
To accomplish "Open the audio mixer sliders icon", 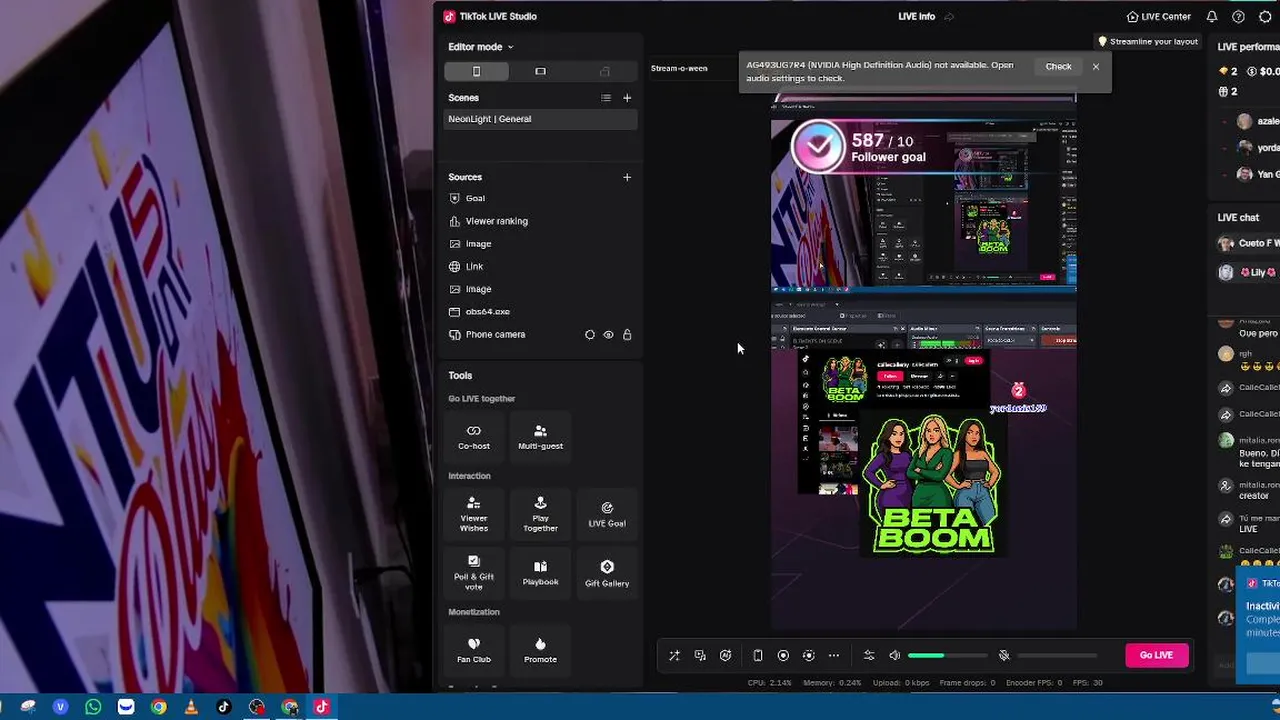I will pos(868,656).
